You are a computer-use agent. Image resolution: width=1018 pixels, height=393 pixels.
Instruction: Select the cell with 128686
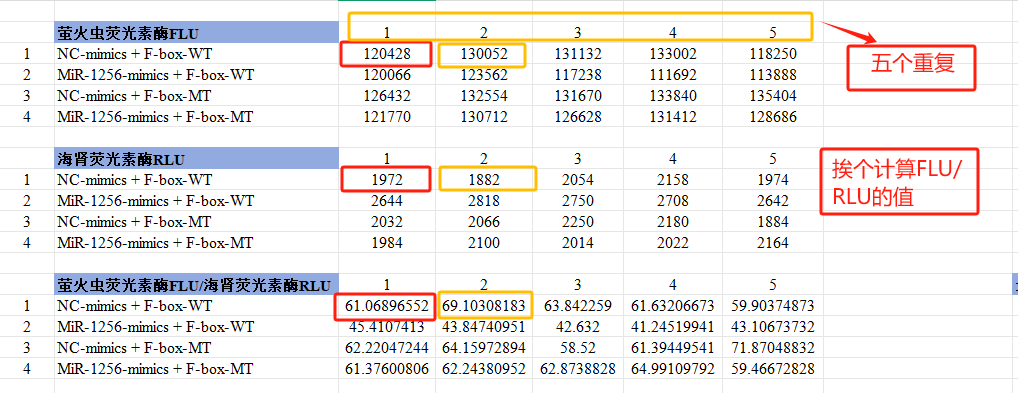pos(773,118)
